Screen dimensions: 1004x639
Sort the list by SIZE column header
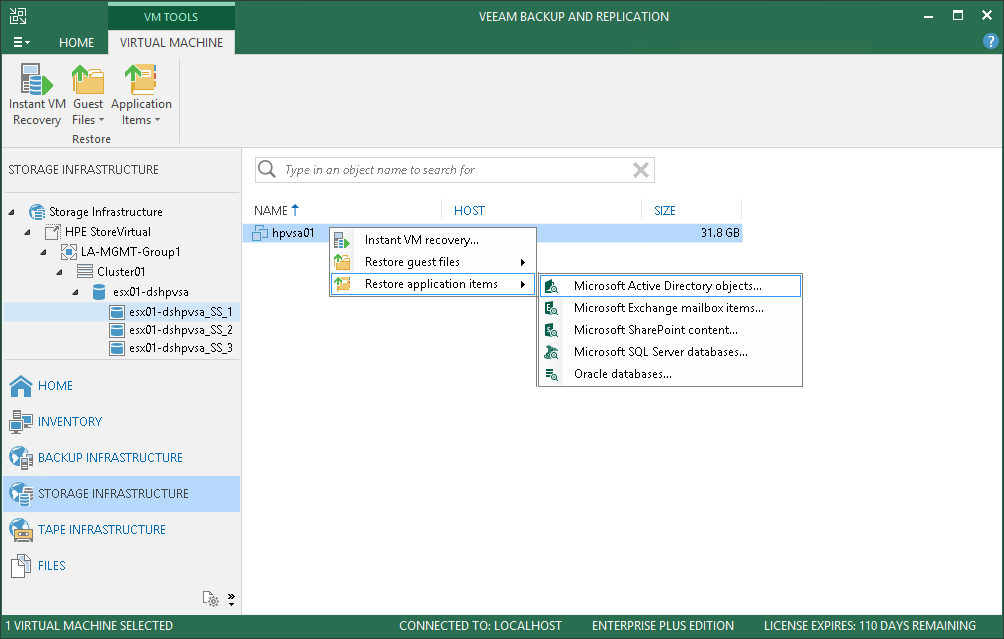coord(665,211)
